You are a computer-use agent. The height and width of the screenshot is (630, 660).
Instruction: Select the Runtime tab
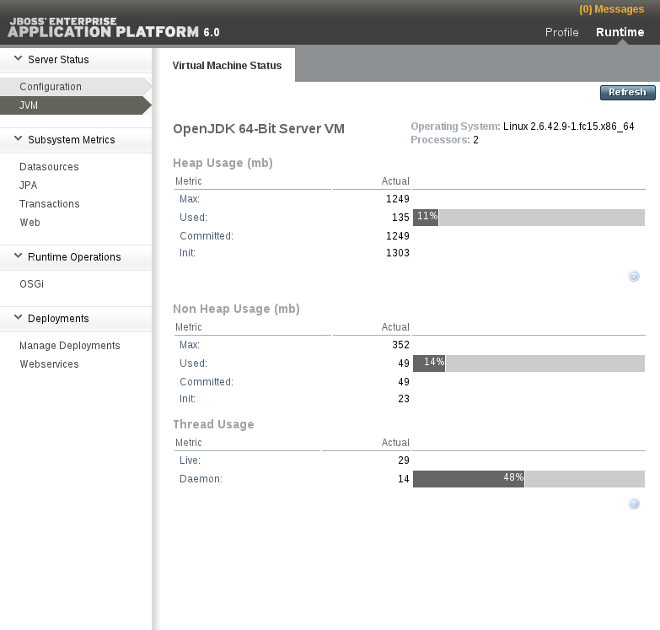(619, 32)
